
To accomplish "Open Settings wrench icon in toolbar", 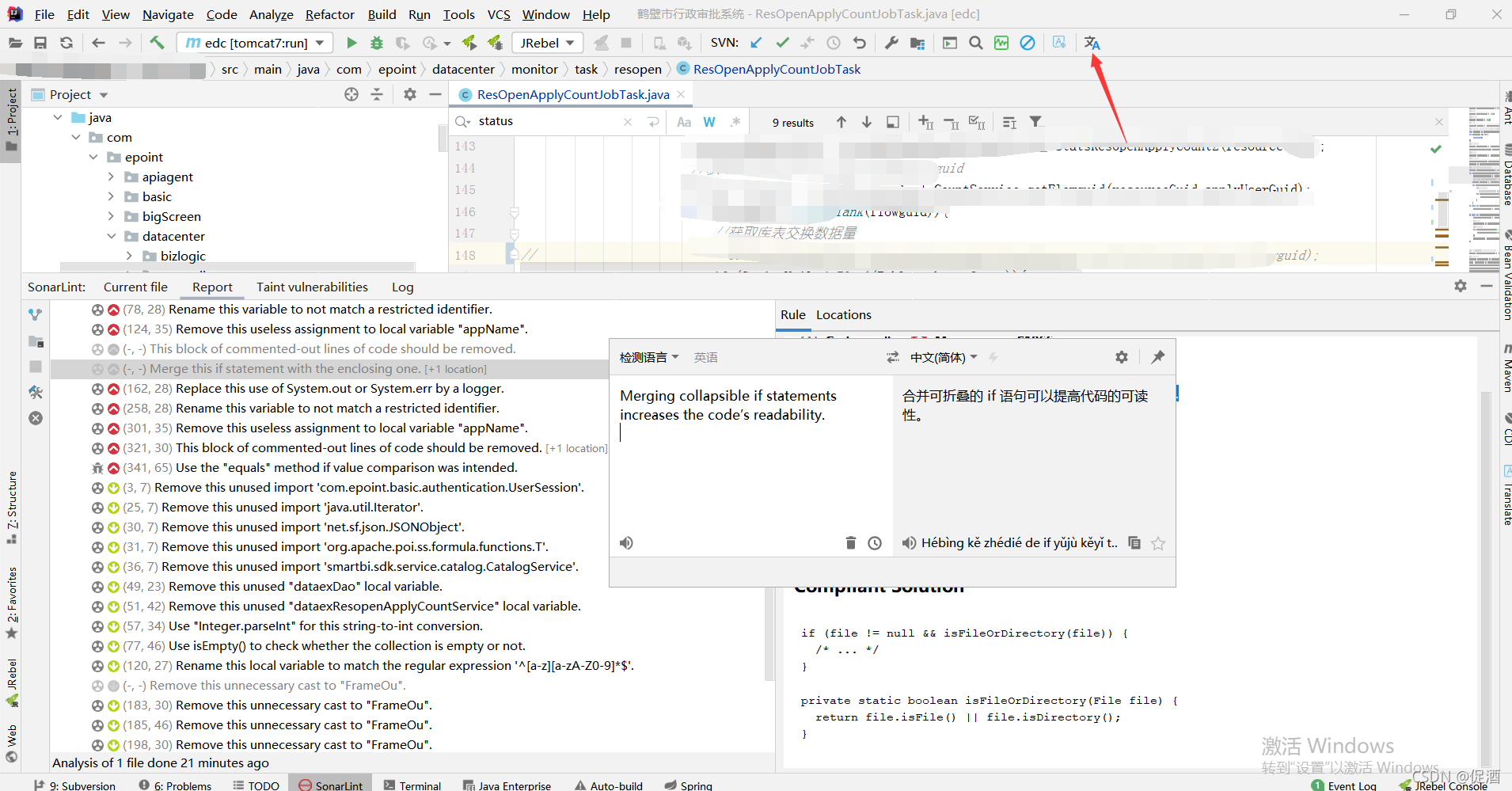I will tap(891, 43).
